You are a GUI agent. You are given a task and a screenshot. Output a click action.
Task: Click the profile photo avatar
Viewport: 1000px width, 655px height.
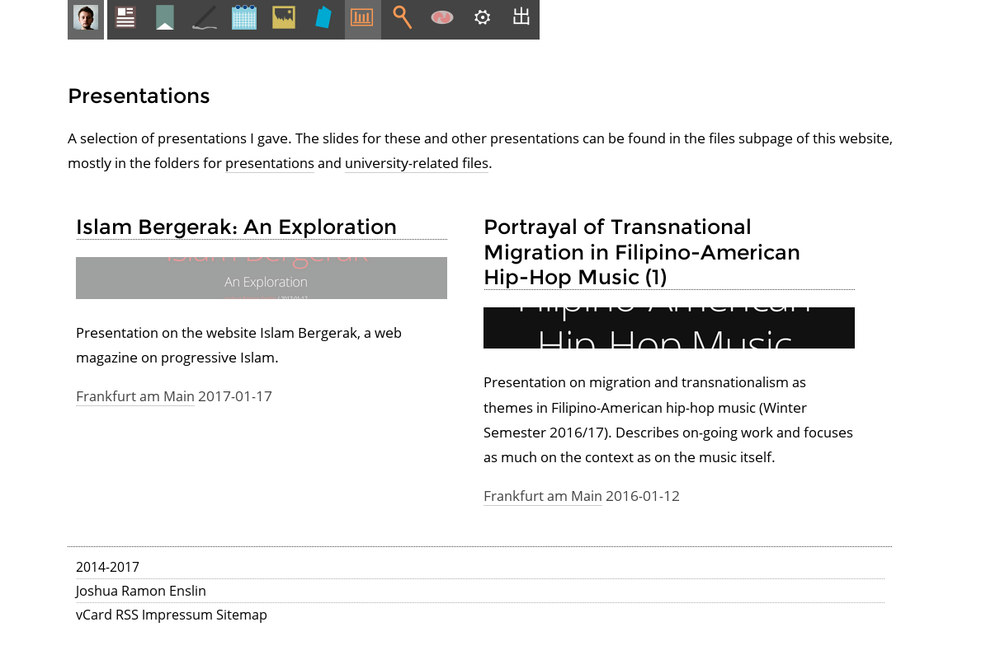85,18
